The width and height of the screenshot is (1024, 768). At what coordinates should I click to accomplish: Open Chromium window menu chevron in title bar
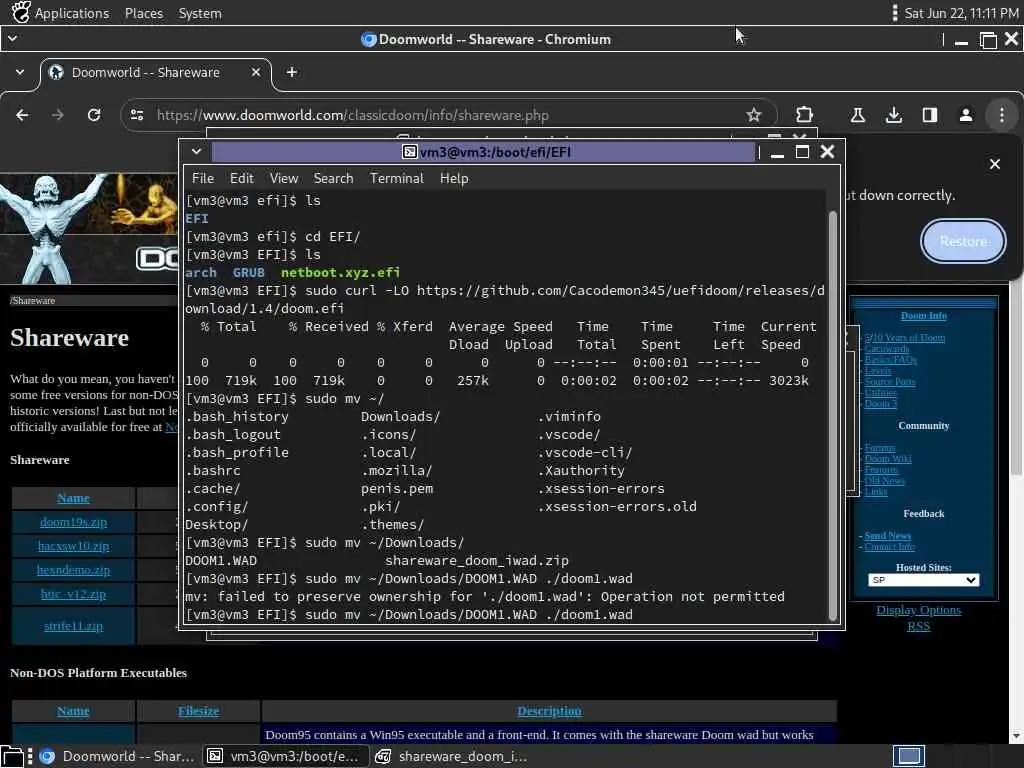pyautogui.click(x=12, y=39)
